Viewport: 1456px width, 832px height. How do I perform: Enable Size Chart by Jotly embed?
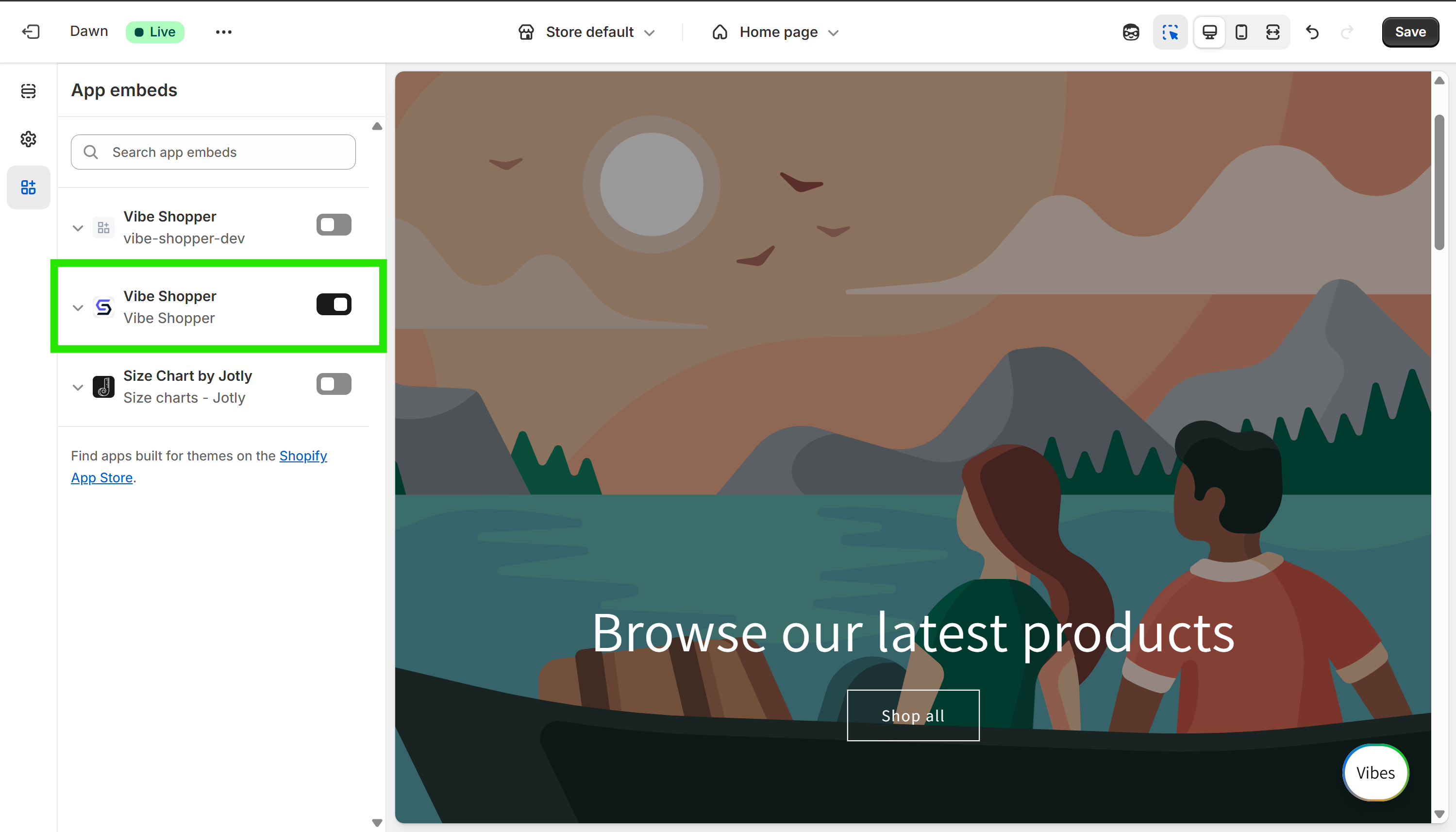(334, 383)
